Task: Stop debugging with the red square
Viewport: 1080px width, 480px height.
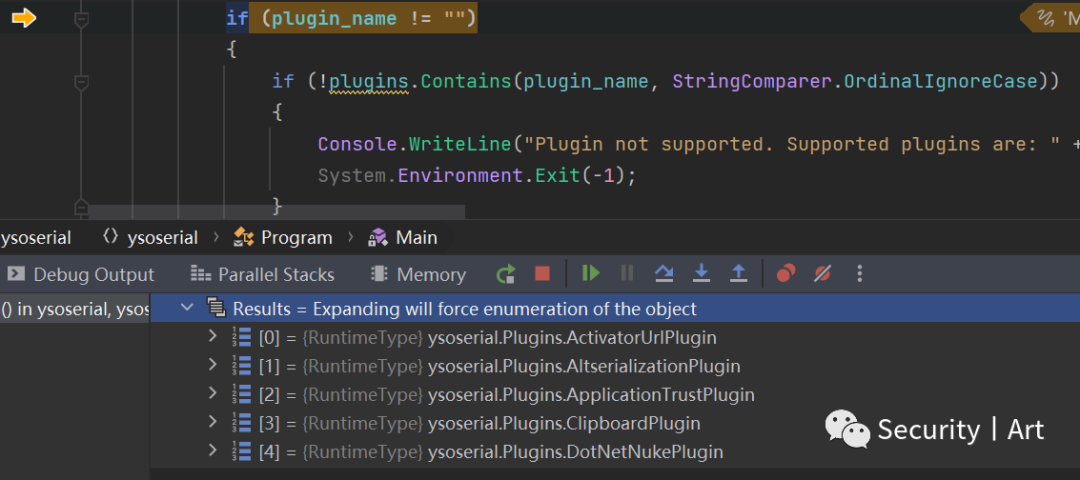Action: (542, 274)
